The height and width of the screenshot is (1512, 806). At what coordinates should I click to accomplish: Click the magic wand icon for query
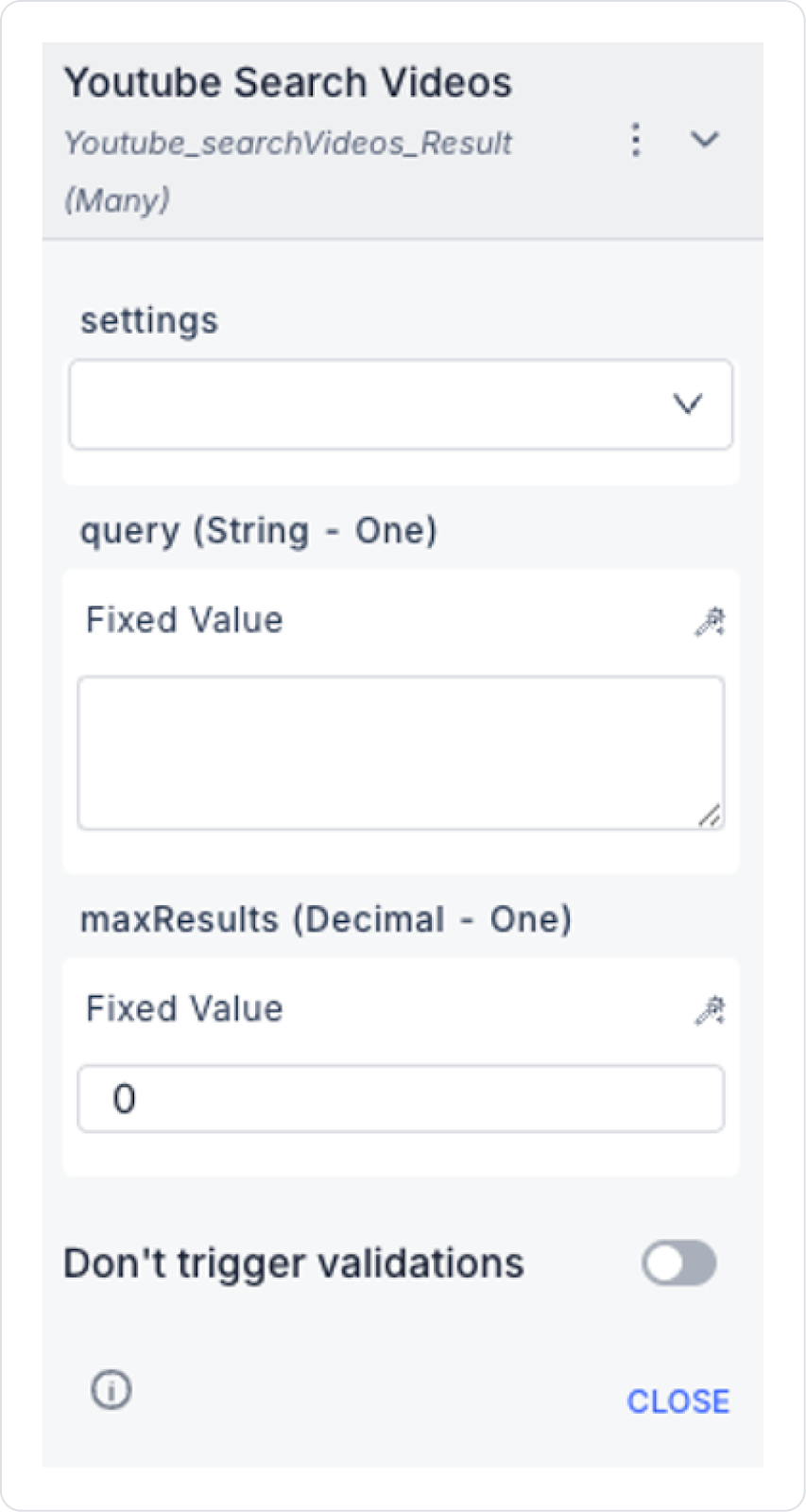tap(710, 622)
